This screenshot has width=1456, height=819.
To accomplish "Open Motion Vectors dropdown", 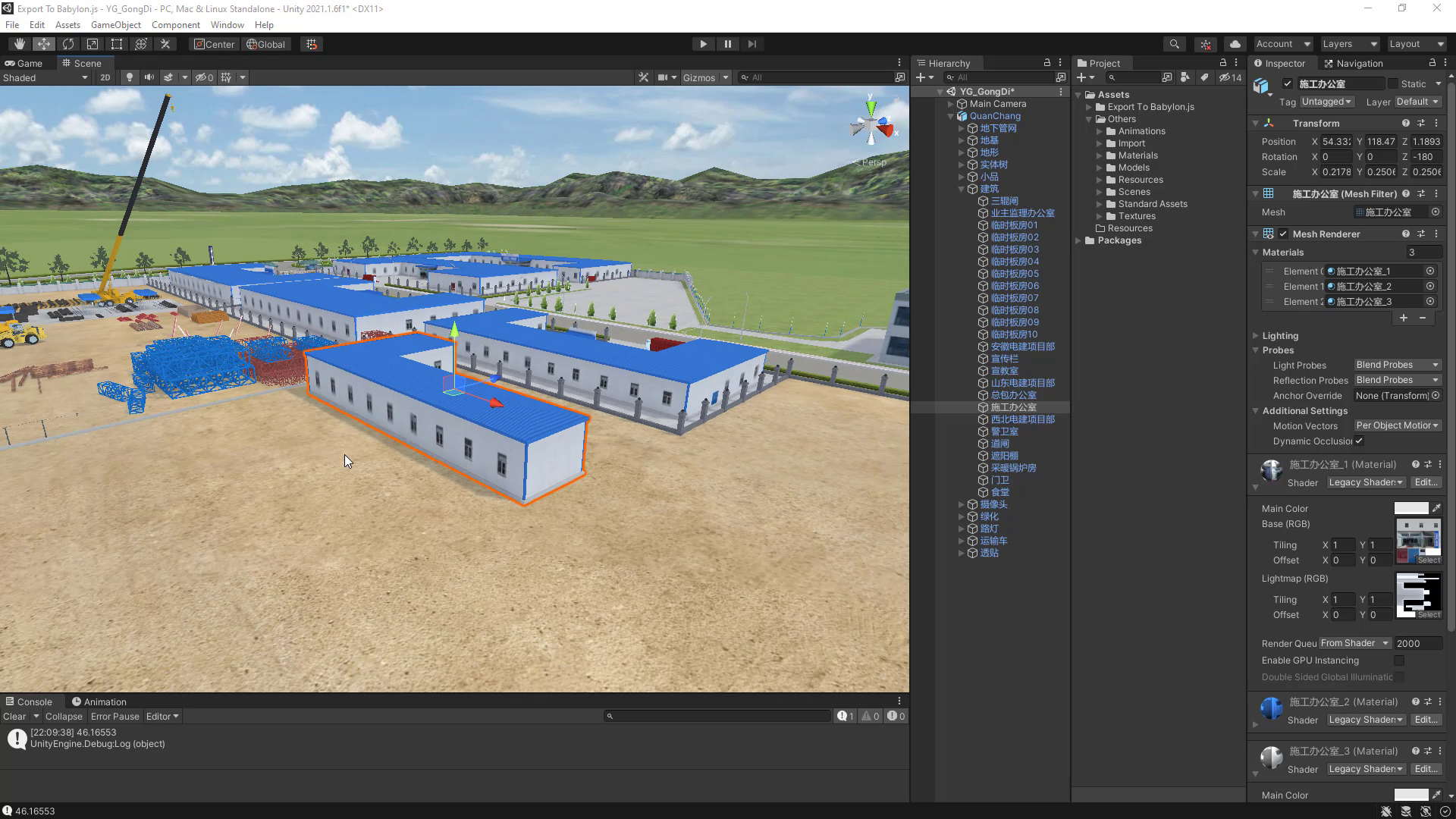I will pos(1397,426).
